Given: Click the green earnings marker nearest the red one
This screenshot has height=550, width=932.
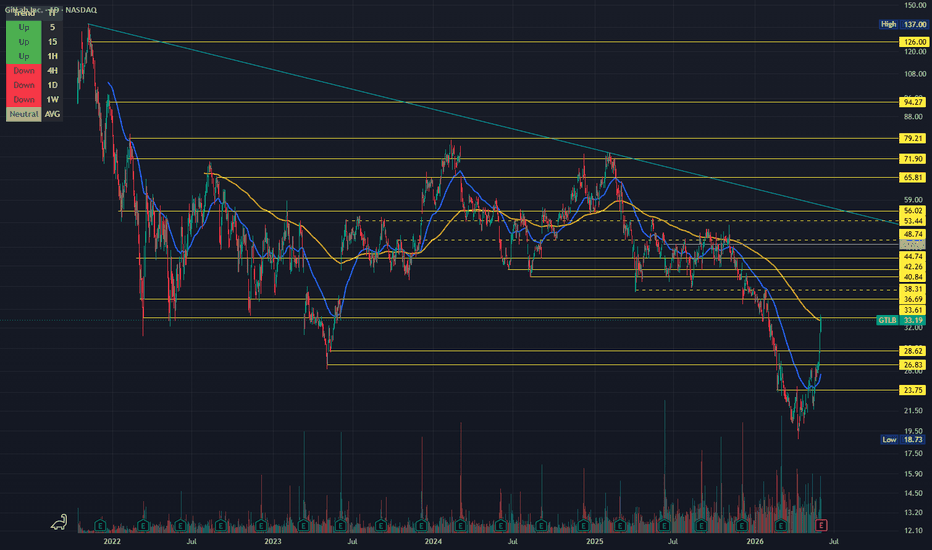Looking at the screenshot, I should (x=781, y=526).
